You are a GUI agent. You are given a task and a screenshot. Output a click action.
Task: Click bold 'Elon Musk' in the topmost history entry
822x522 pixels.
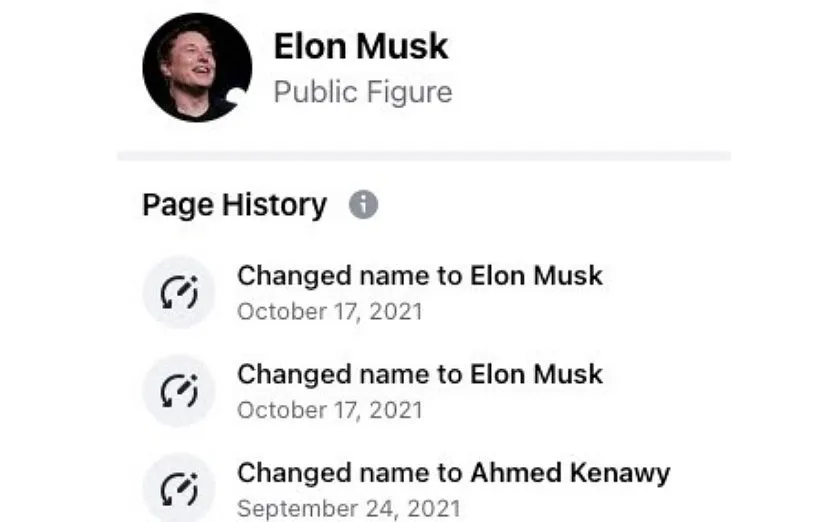tap(536, 275)
